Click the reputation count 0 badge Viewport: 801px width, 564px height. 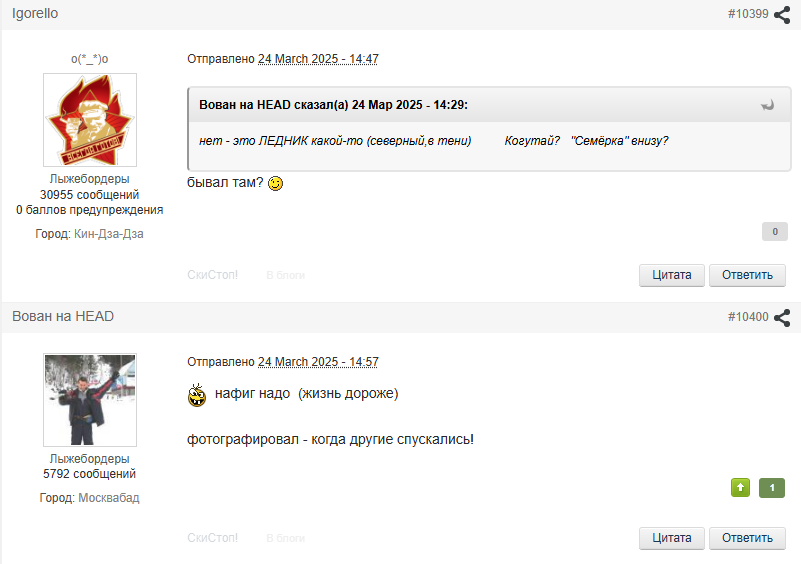tap(774, 231)
